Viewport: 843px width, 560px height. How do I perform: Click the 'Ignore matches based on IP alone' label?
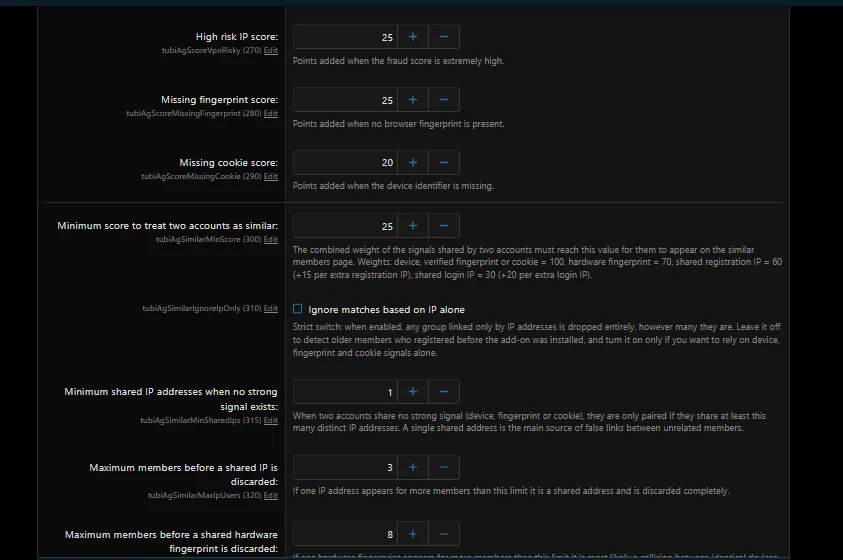[387, 310]
